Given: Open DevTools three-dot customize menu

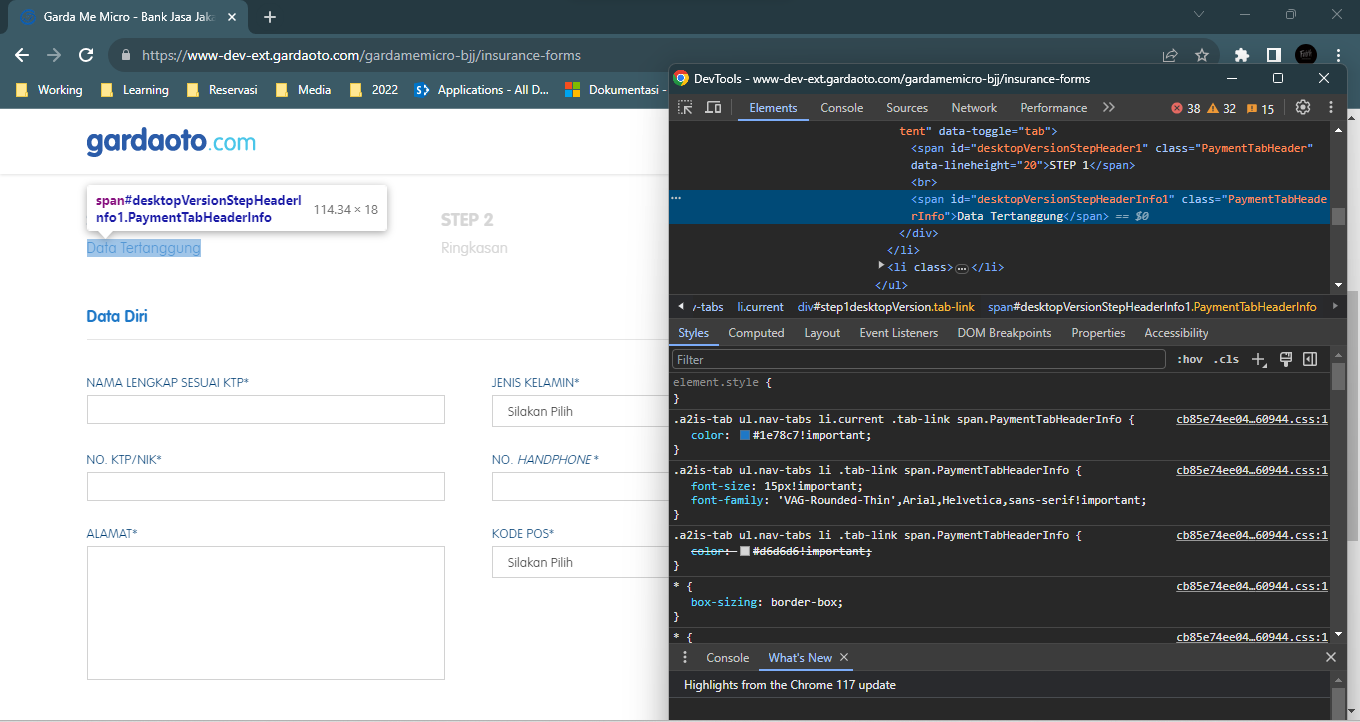Looking at the screenshot, I should pos(1331,108).
